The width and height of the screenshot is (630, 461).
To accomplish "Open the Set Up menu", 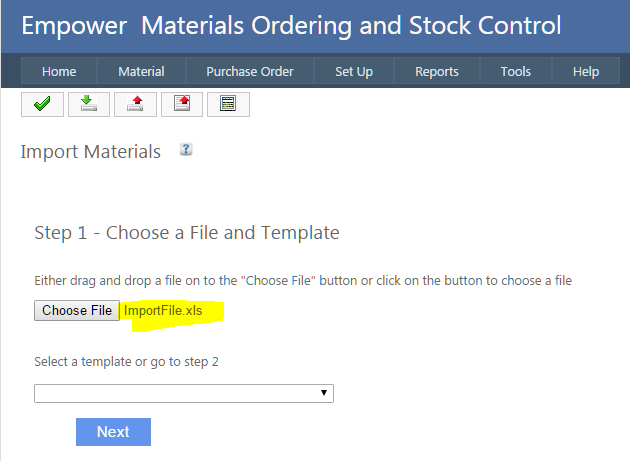I will click(354, 71).
